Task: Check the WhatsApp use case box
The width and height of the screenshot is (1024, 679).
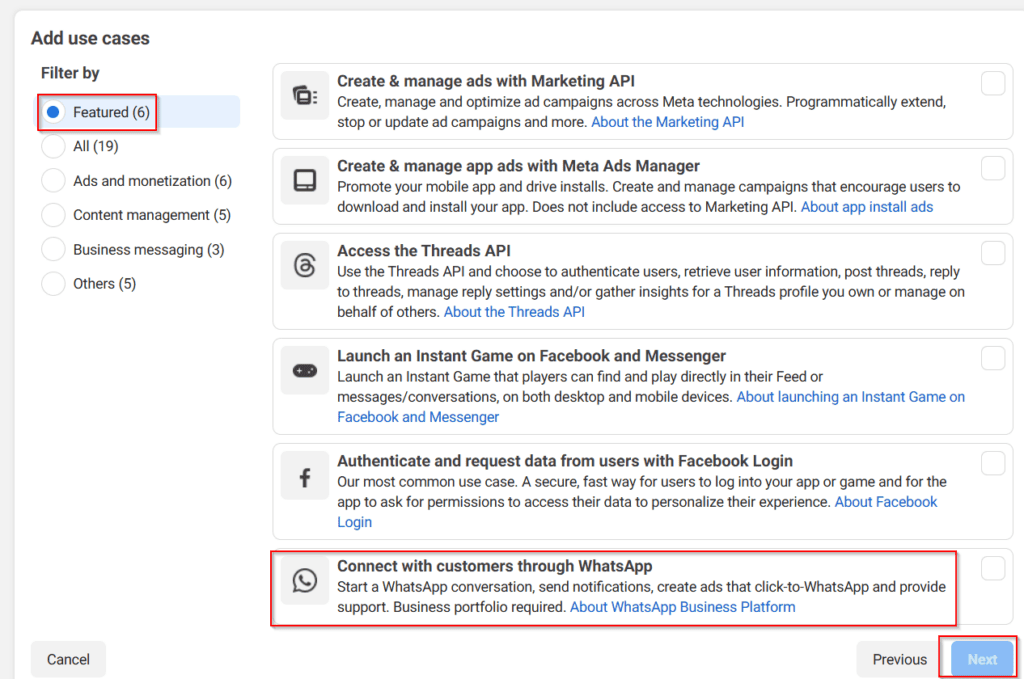Action: (x=993, y=569)
